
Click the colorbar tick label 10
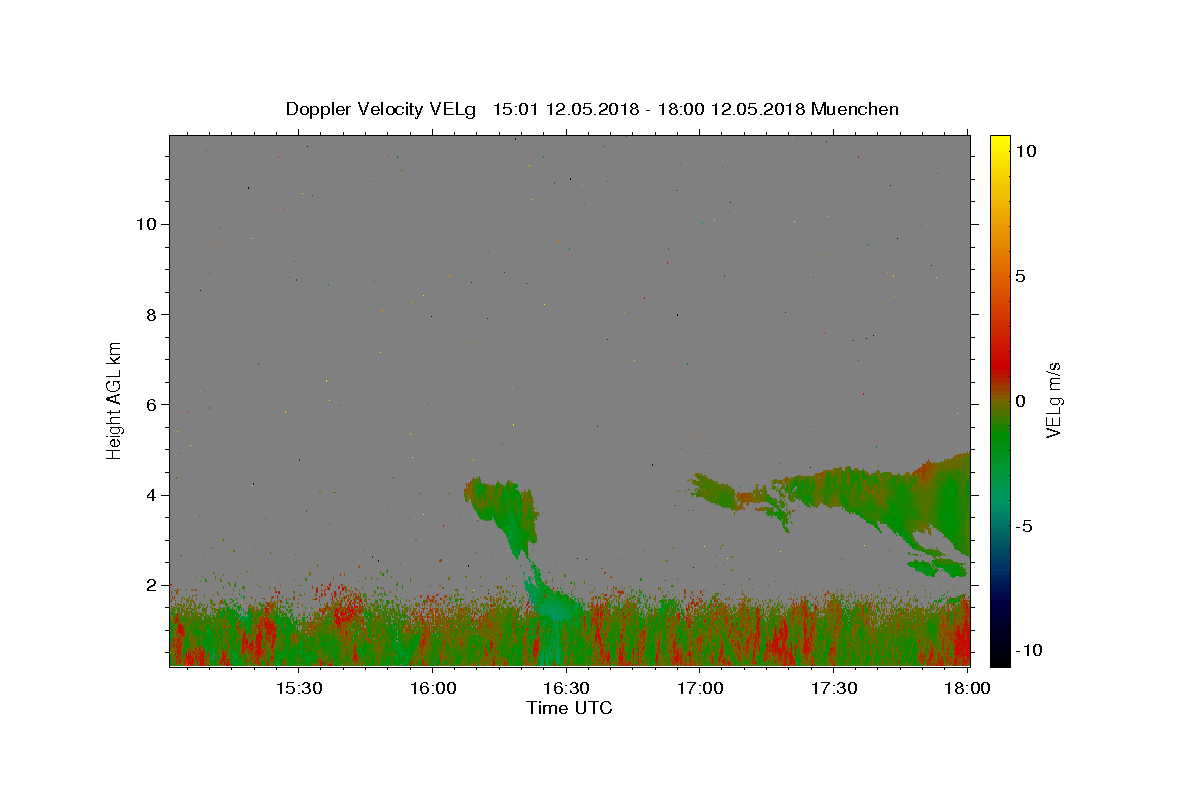pos(1025,150)
